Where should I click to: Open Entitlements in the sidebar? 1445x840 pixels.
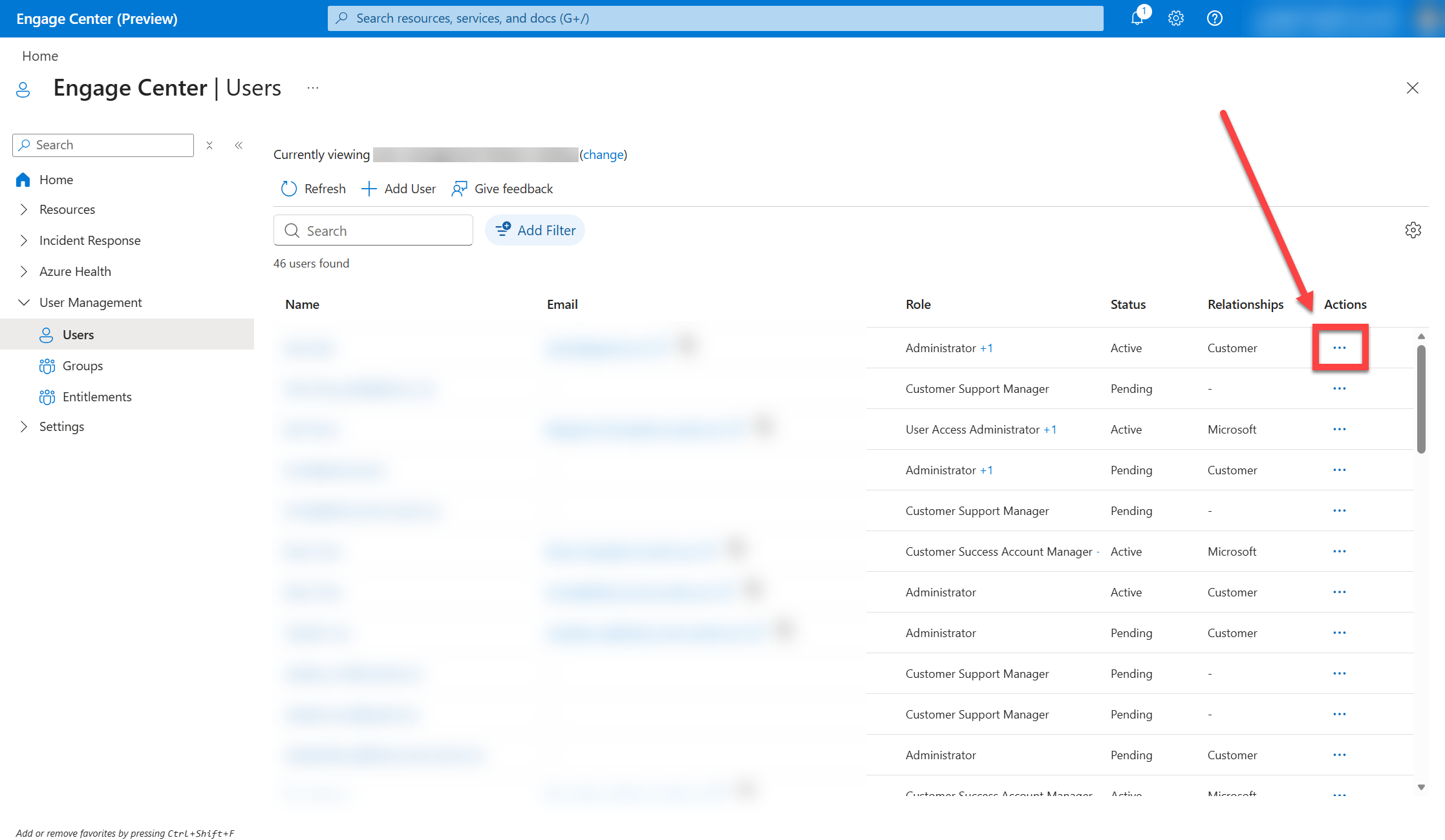97,397
